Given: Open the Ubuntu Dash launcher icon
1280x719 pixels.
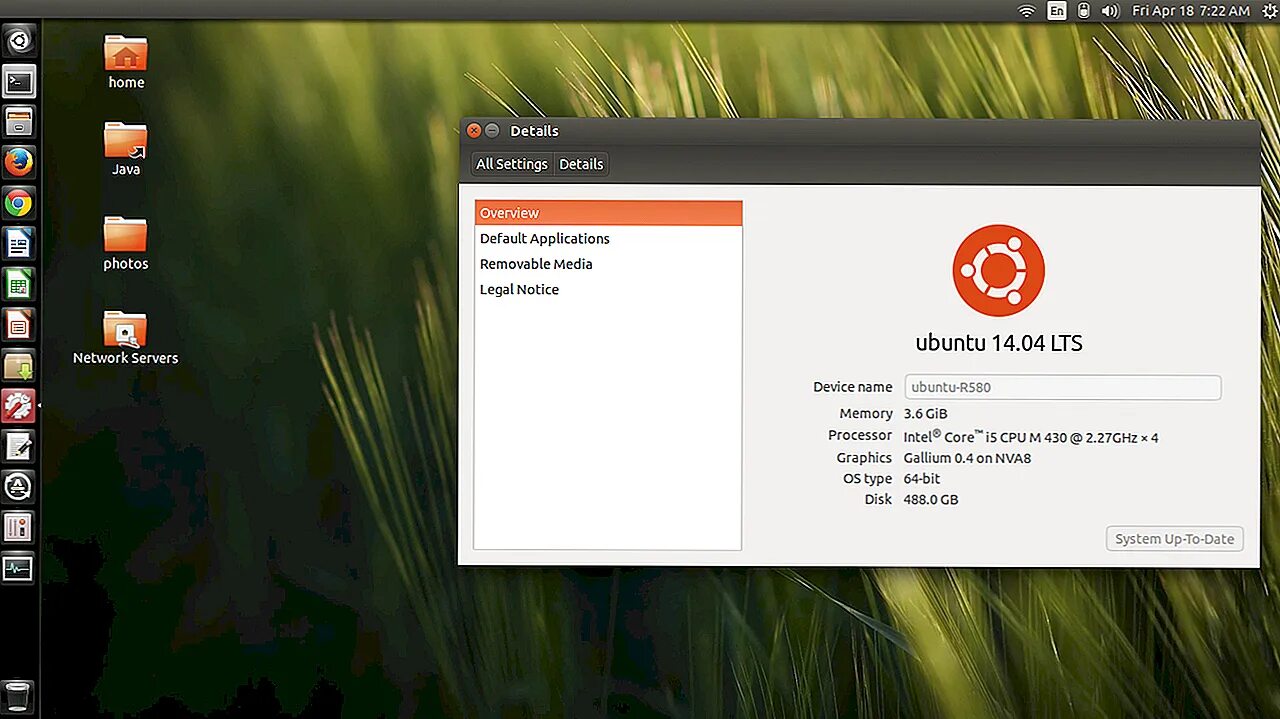Looking at the screenshot, I should [x=19, y=41].
